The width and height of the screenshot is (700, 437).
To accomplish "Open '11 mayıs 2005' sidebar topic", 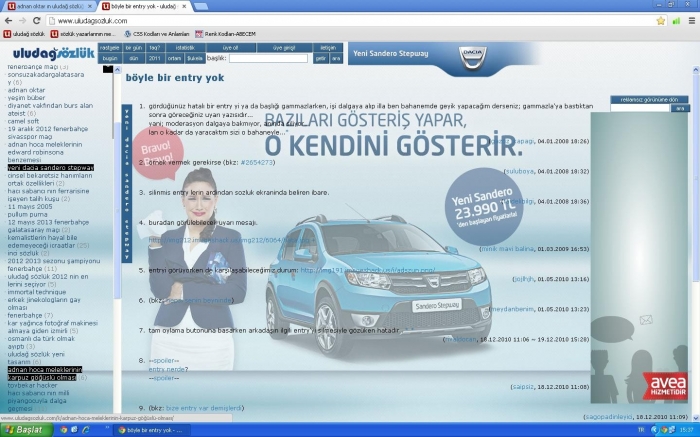I will pos(30,207).
